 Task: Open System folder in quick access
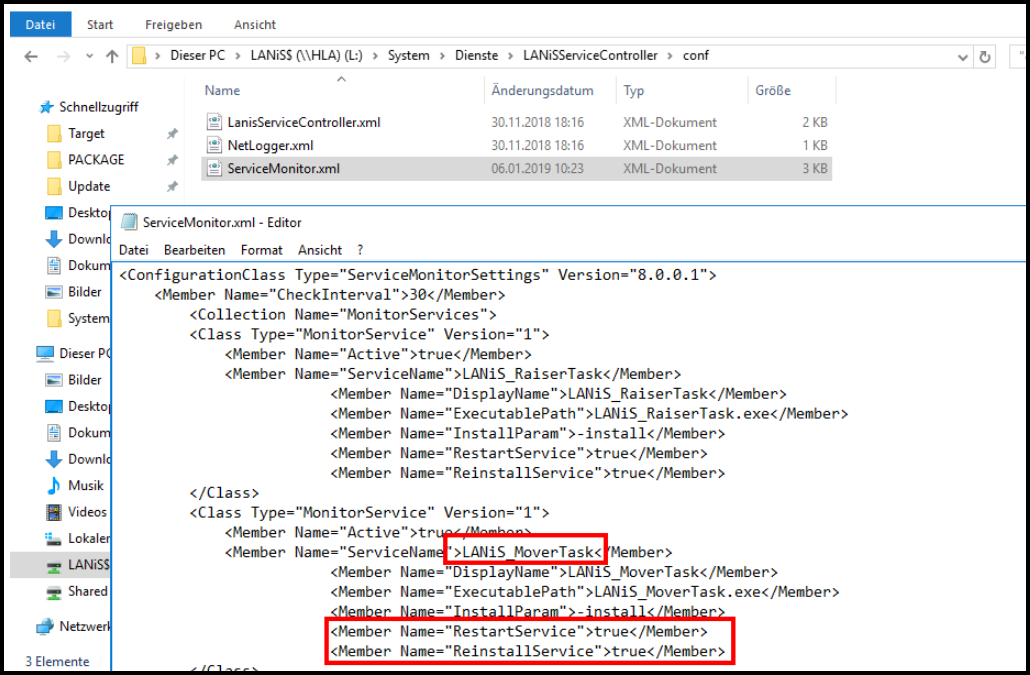(78, 318)
